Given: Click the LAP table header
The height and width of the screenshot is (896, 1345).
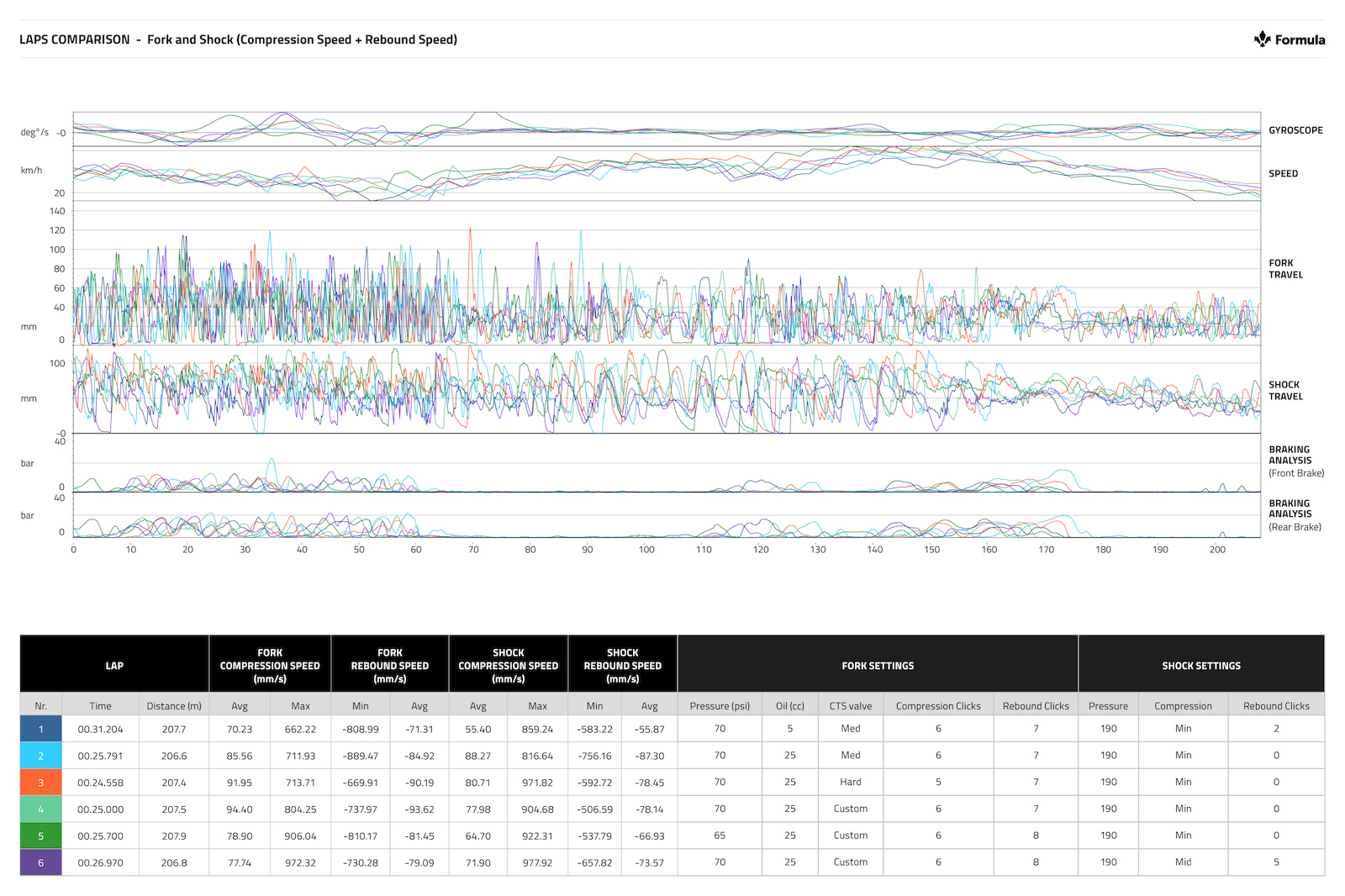Looking at the screenshot, I should click(114, 666).
